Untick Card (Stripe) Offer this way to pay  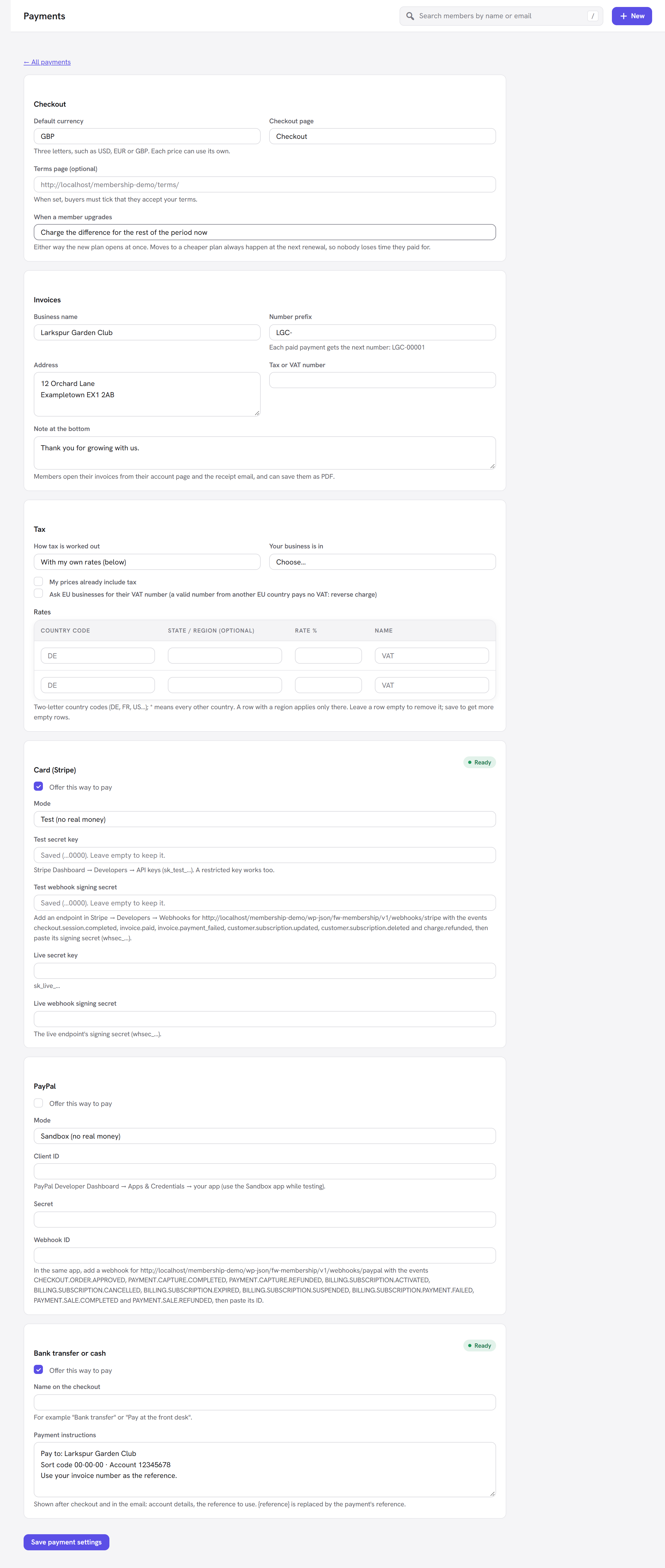coord(38,786)
